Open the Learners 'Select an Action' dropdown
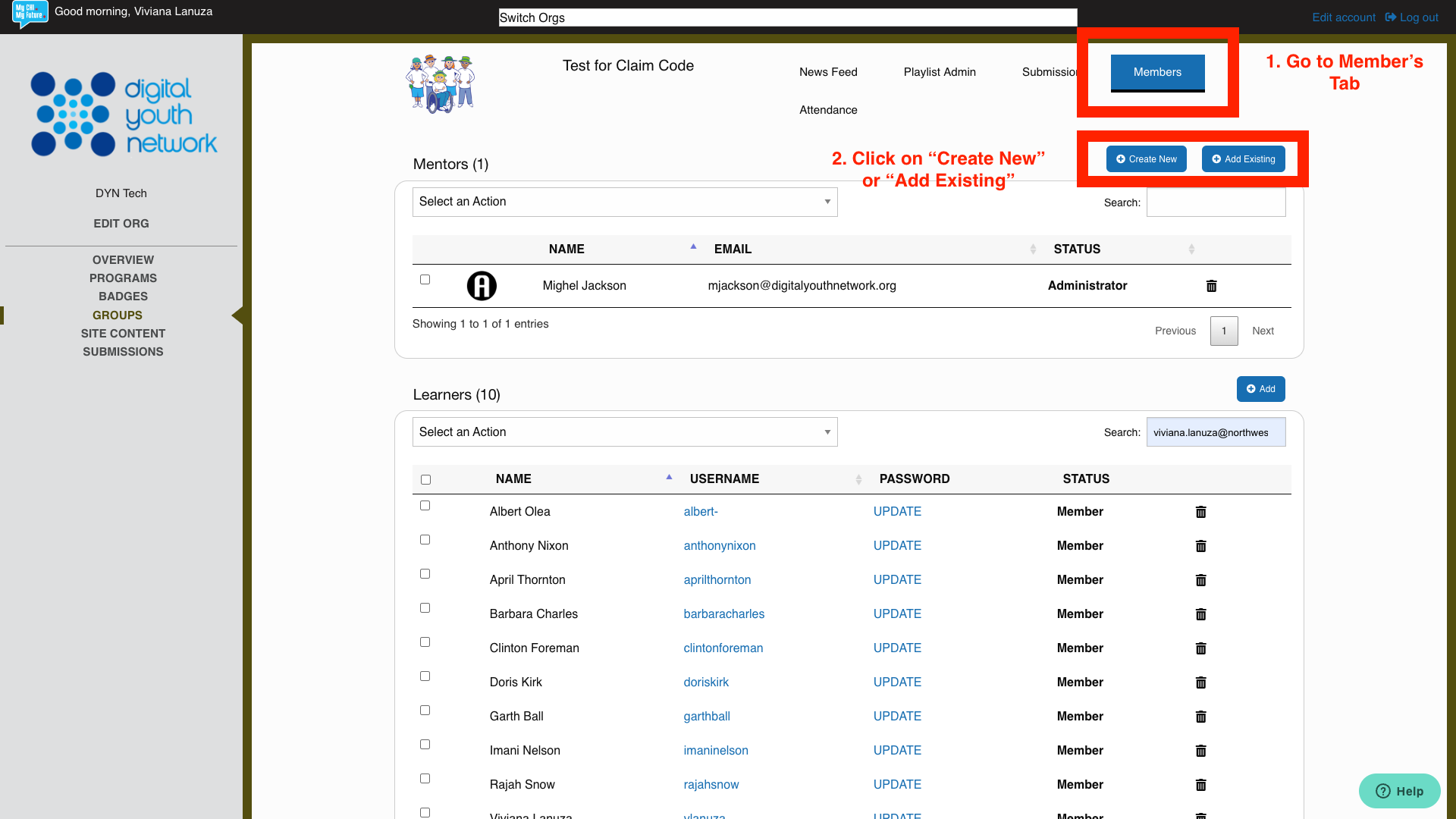 click(624, 431)
